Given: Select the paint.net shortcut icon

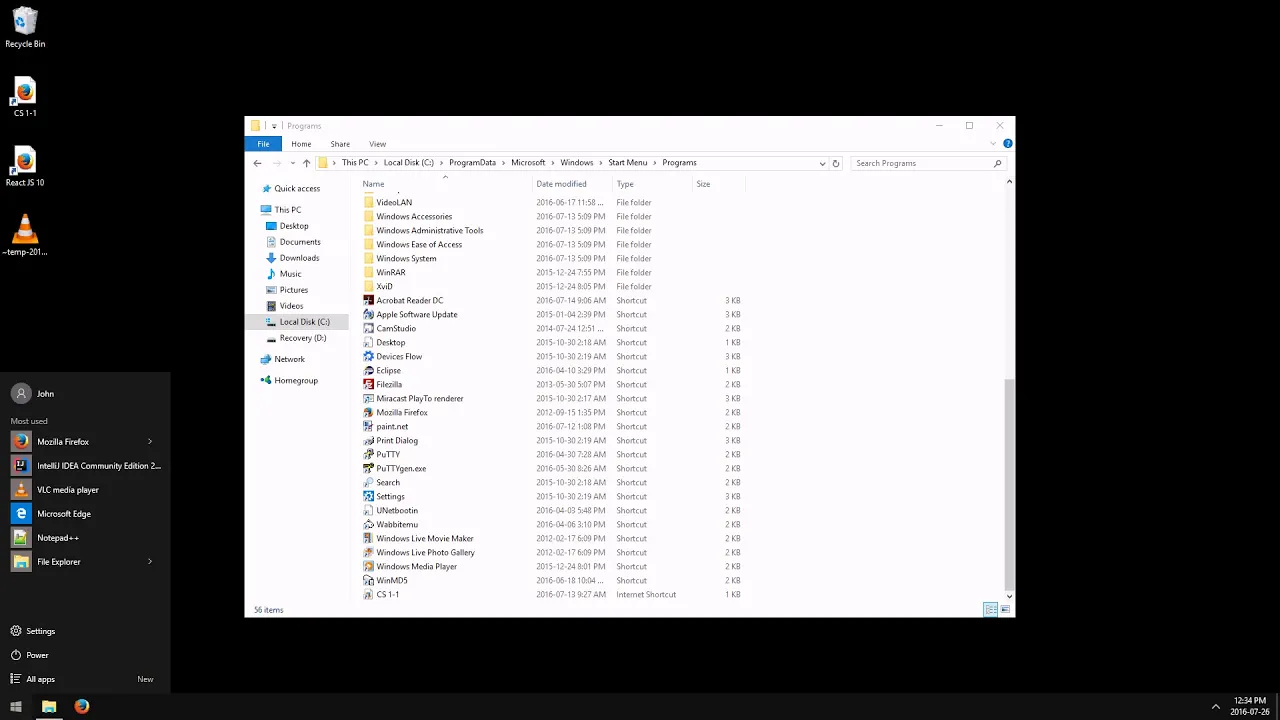Looking at the screenshot, I should pyautogui.click(x=368, y=426).
